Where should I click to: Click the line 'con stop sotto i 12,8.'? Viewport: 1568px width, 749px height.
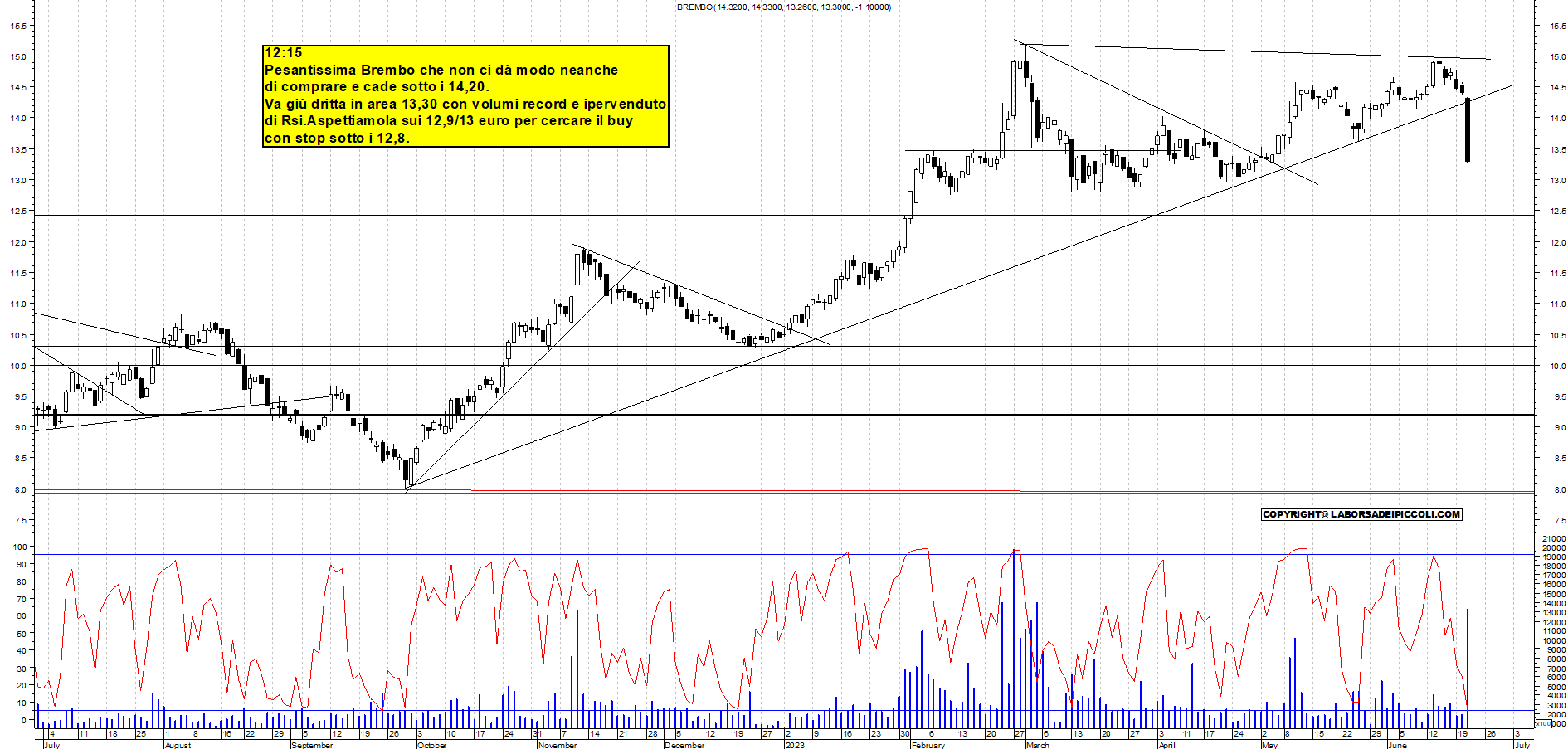(337, 138)
